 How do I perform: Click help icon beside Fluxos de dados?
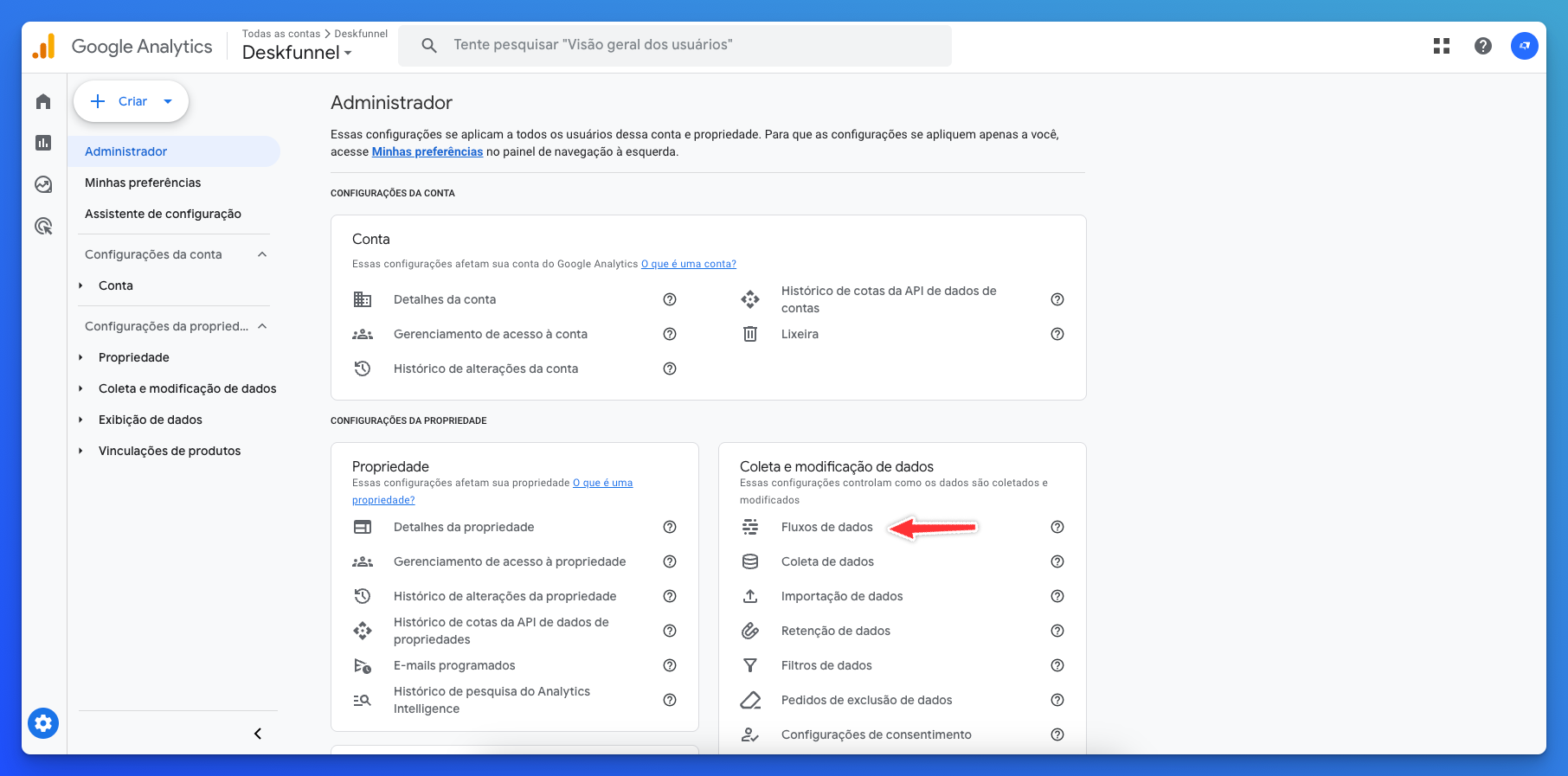tap(1057, 527)
